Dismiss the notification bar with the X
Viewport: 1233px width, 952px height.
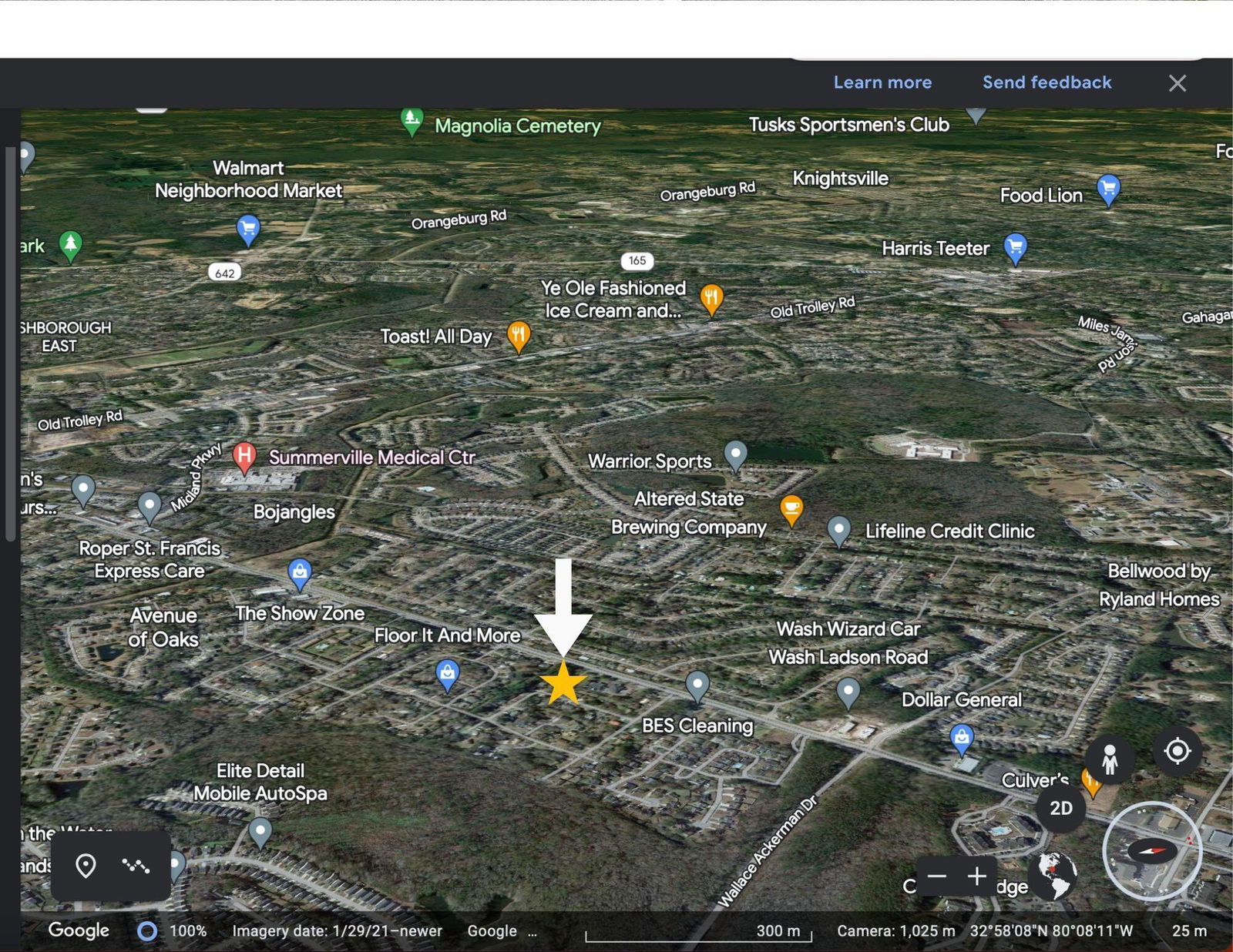pos(1177,83)
